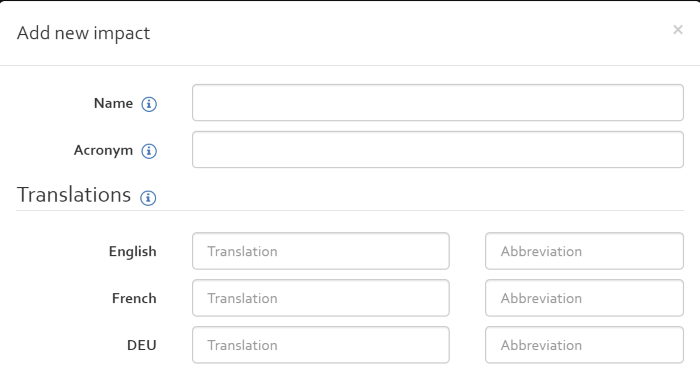Click the Name field label

(x=113, y=103)
